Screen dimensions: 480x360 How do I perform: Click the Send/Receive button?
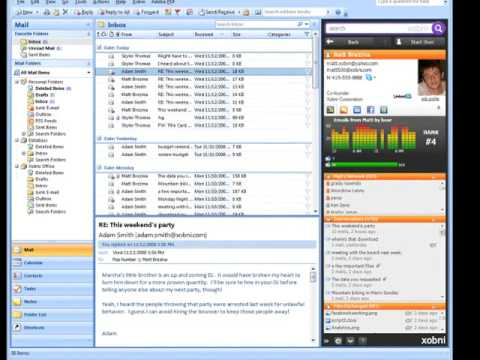pyautogui.click(x=218, y=12)
